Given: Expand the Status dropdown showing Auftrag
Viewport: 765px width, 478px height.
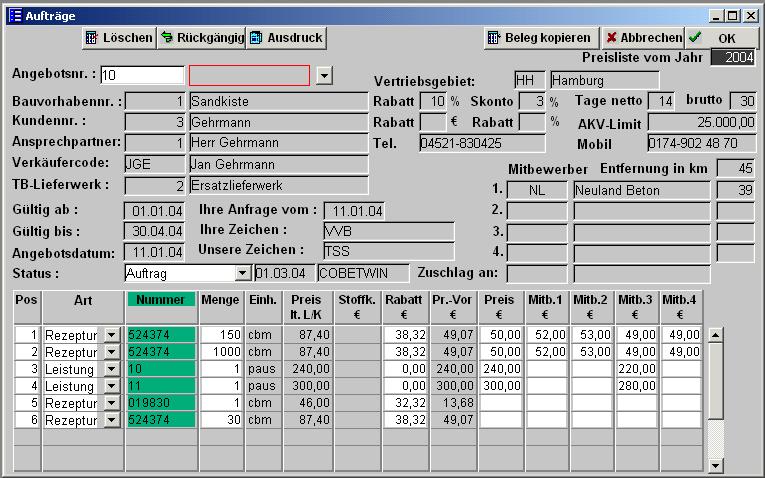Looking at the screenshot, I should [x=242, y=273].
